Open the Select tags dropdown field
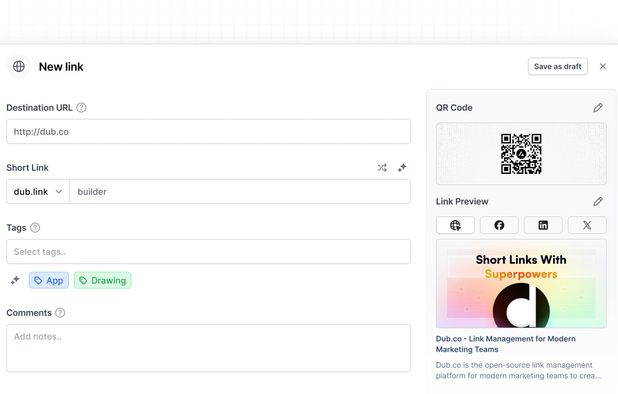This screenshot has width=618, height=394. [x=208, y=251]
